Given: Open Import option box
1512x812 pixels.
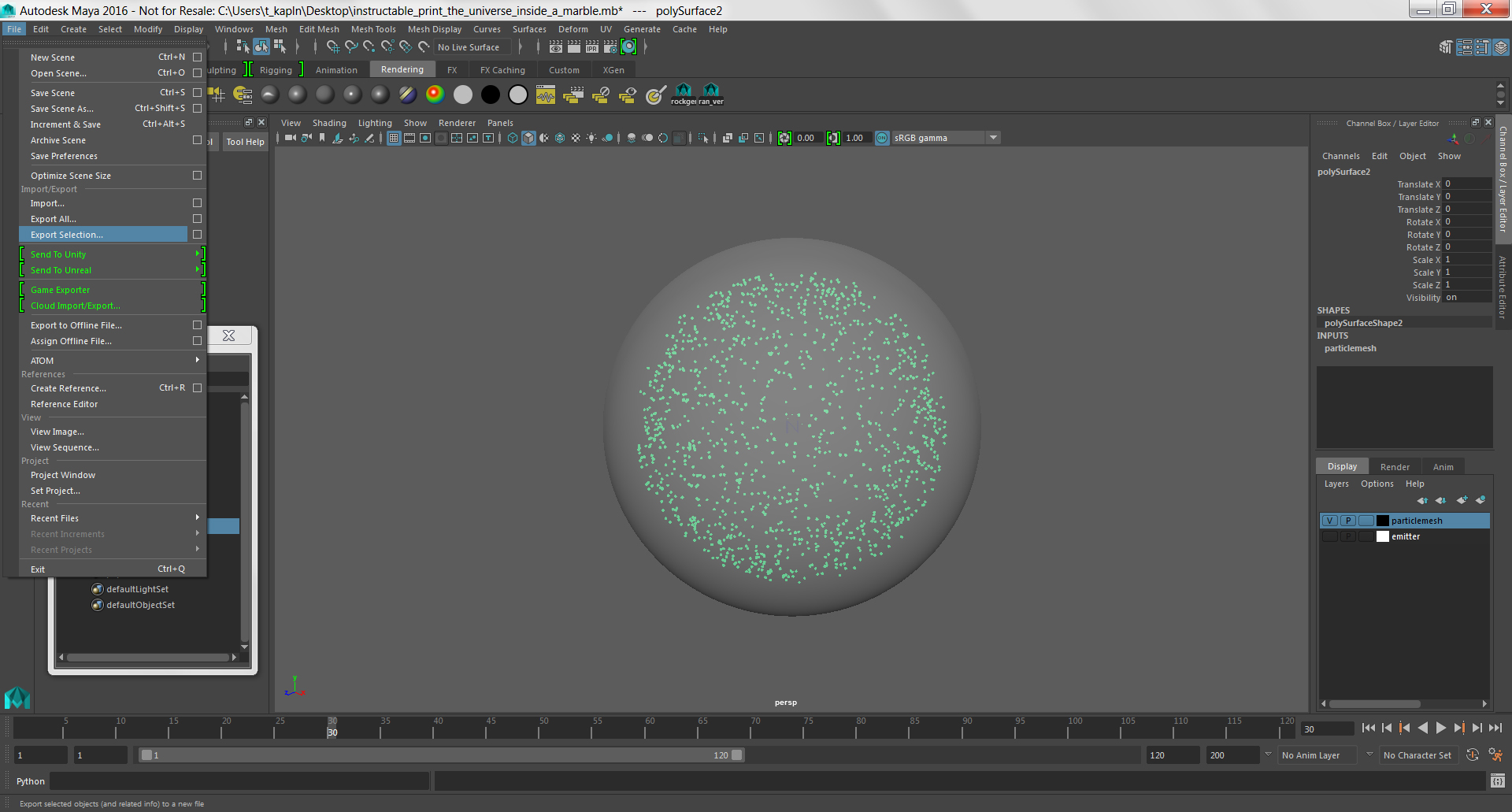Looking at the screenshot, I should click(197, 203).
